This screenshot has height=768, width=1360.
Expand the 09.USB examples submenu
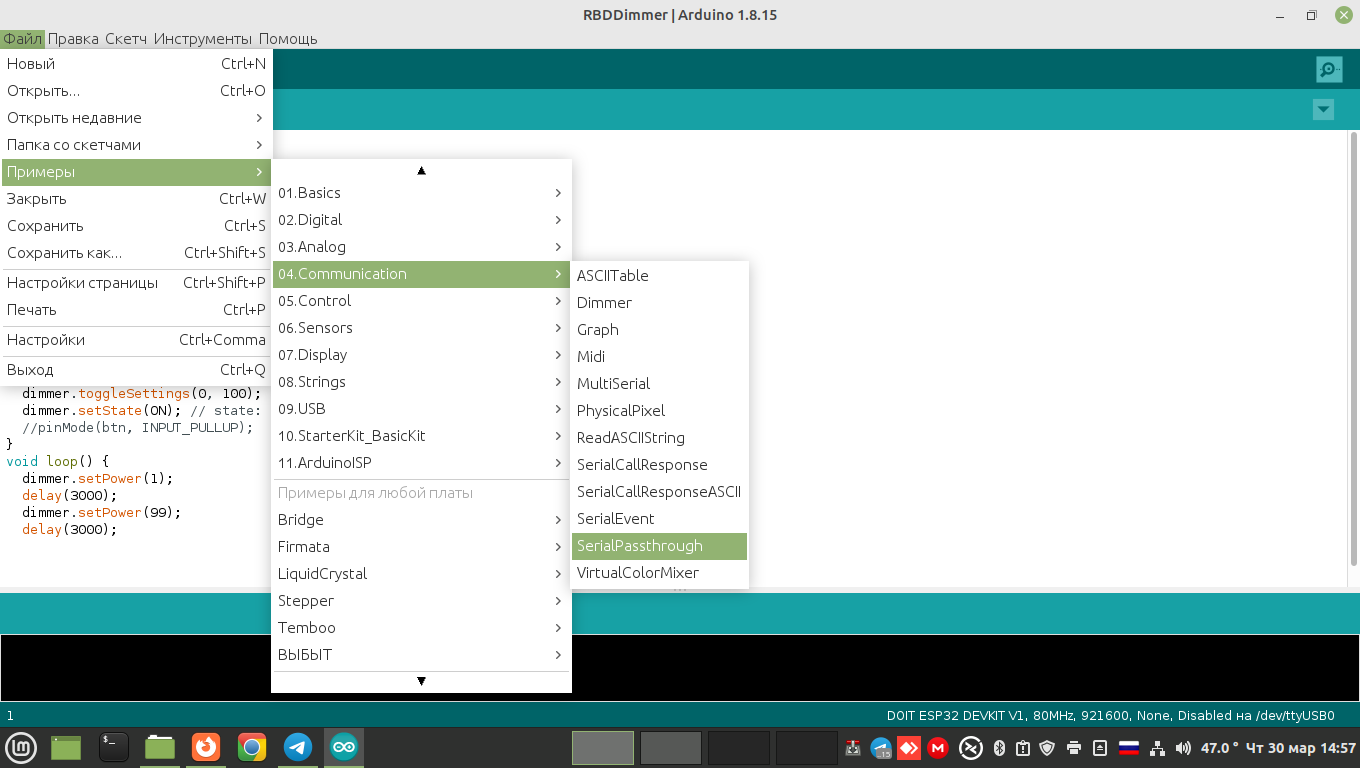click(x=421, y=409)
